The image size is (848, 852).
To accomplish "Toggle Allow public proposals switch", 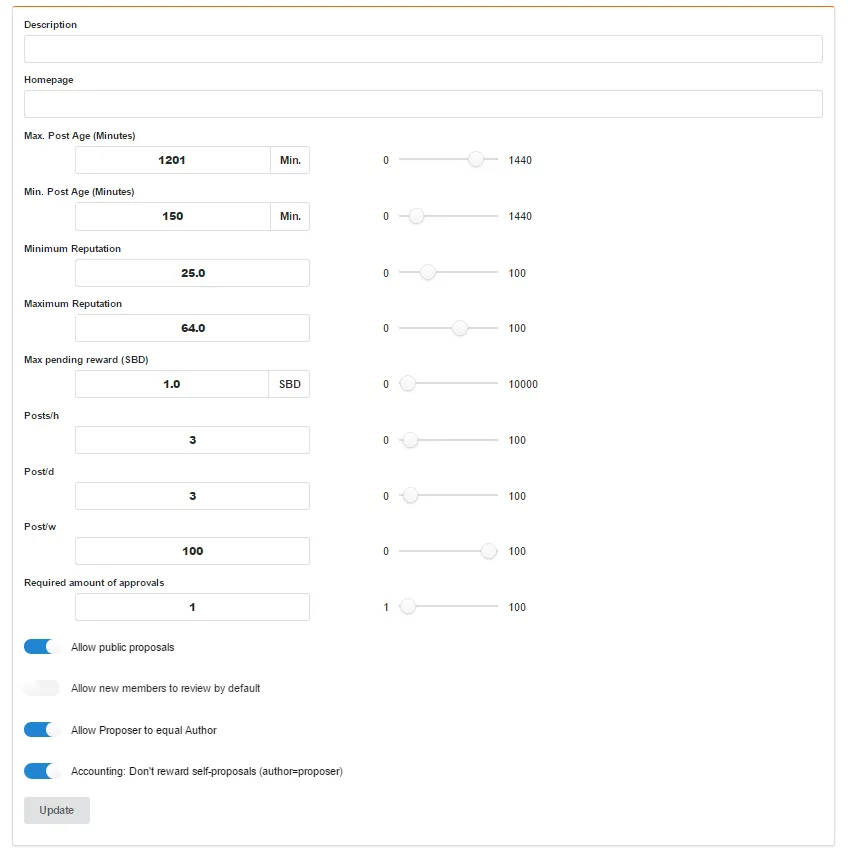I will click(42, 647).
